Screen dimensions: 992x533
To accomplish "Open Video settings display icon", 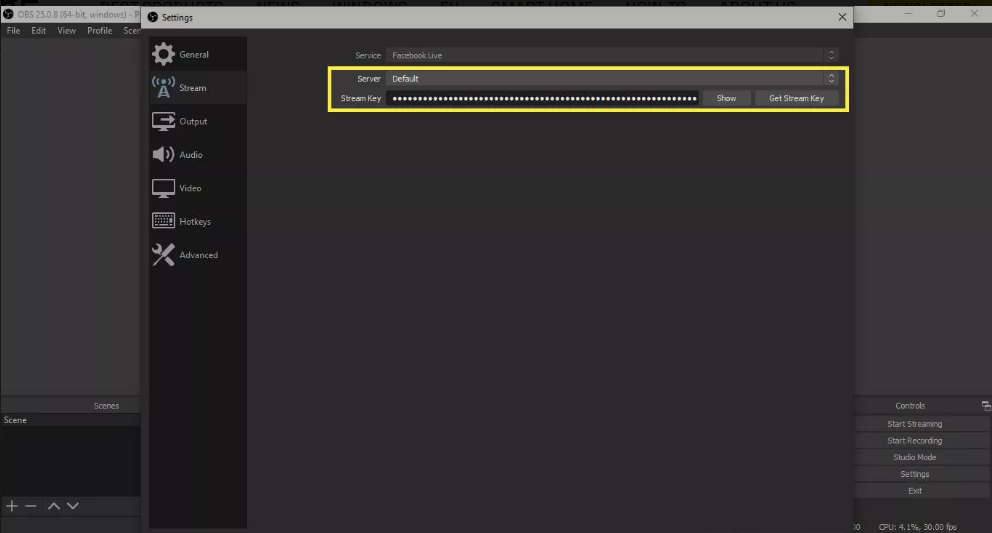I will [x=163, y=188].
